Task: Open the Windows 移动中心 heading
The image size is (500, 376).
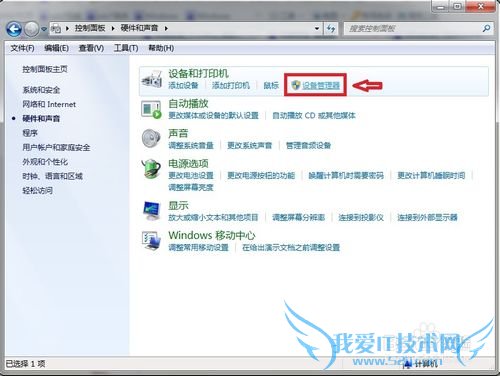Action: (212, 236)
